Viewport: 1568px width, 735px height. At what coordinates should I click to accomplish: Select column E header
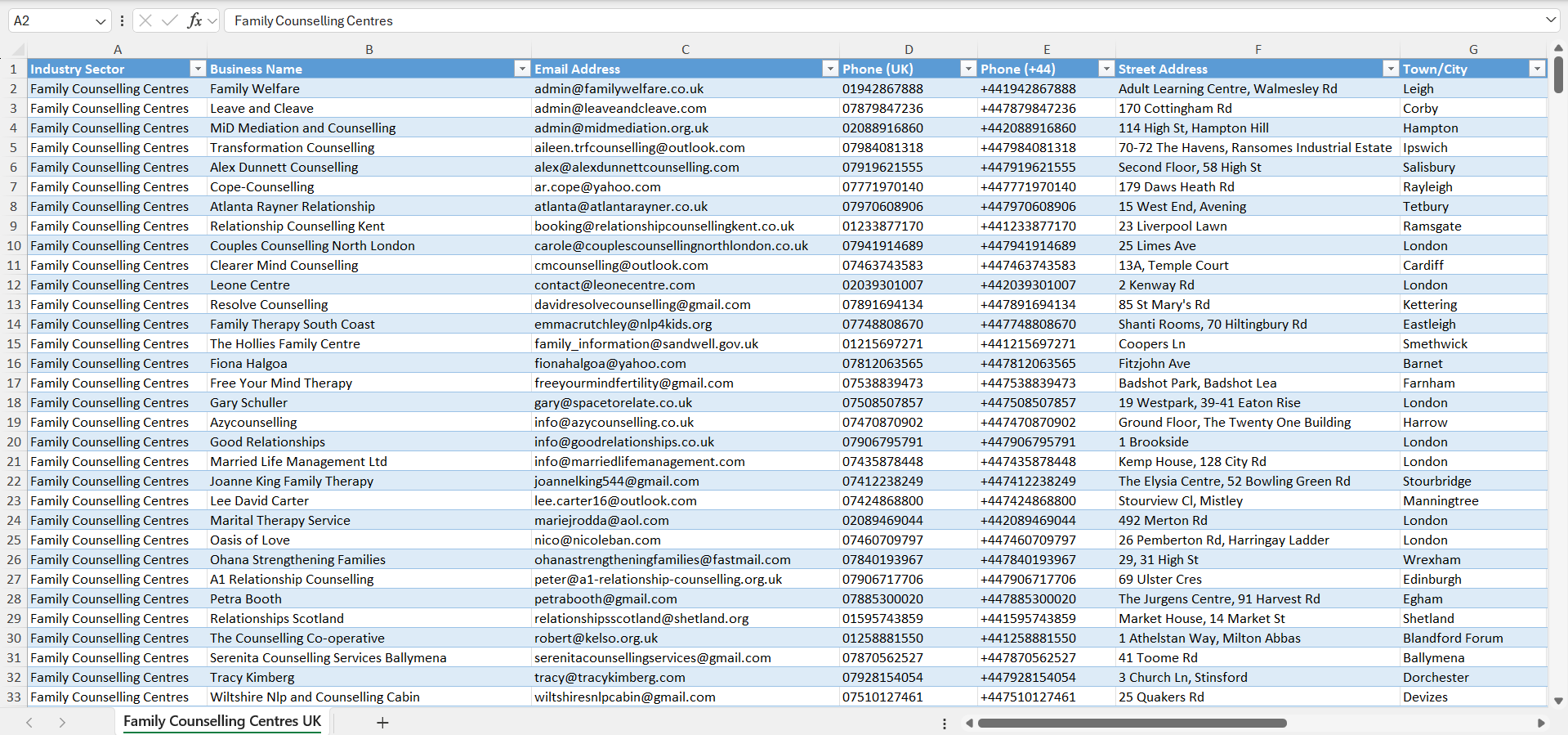pos(1047,49)
